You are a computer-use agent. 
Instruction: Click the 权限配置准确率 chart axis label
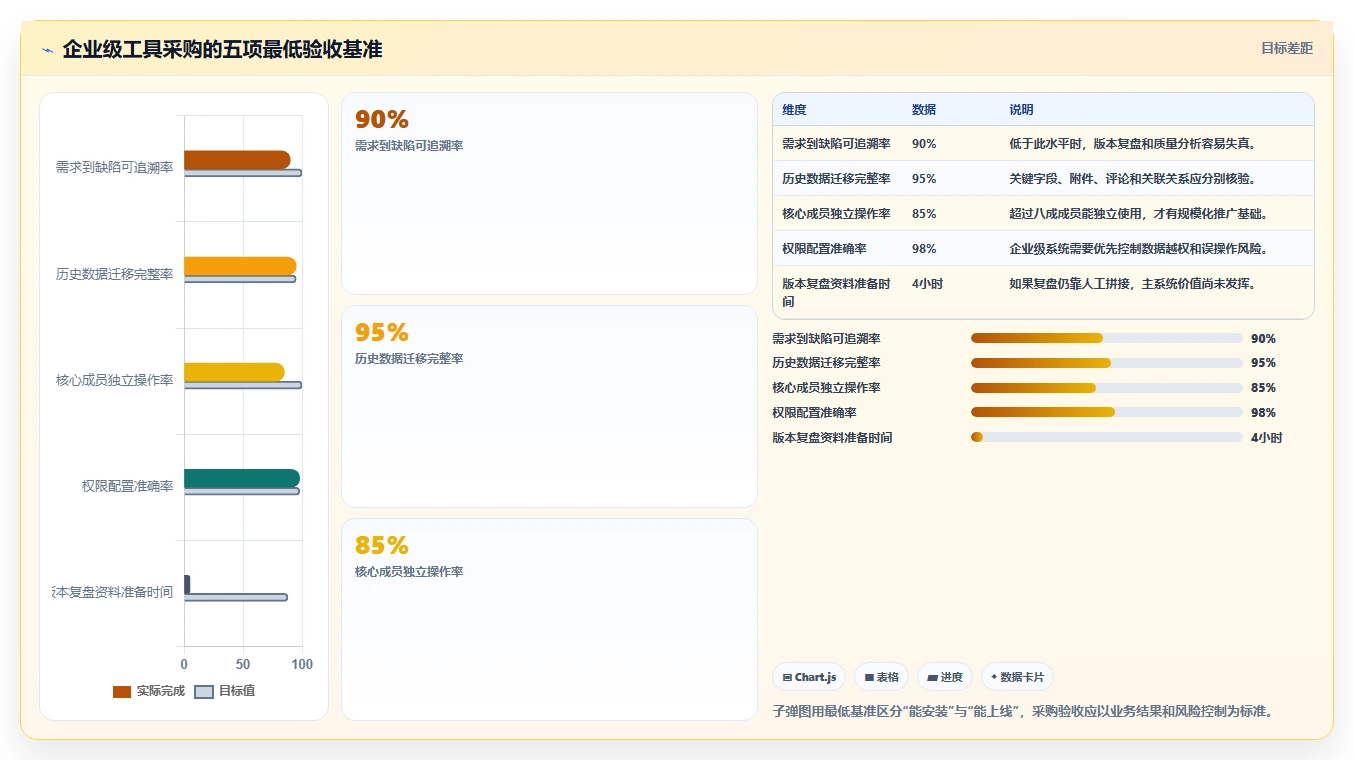(x=128, y=487)
